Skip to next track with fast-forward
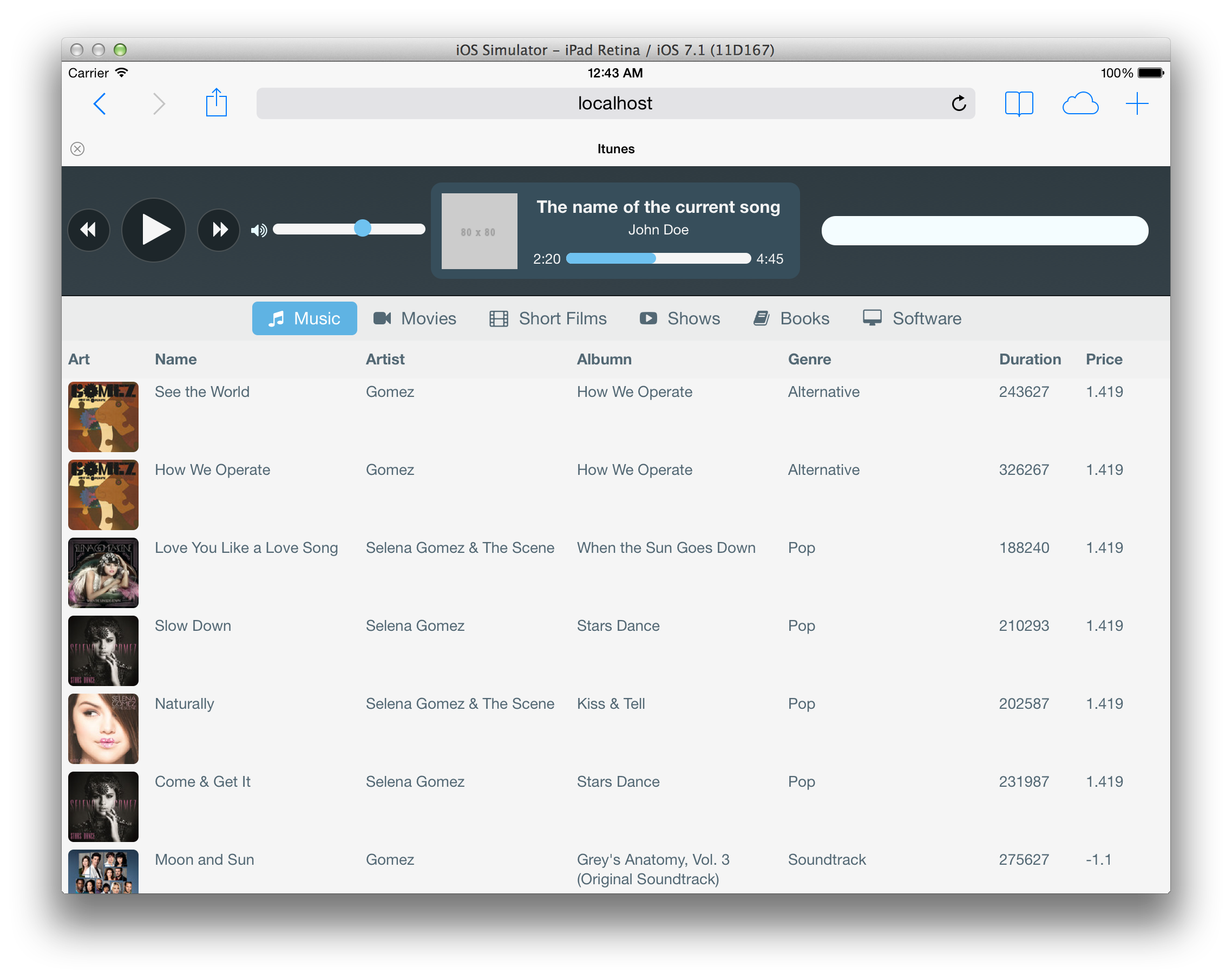 tap(219, 230)
